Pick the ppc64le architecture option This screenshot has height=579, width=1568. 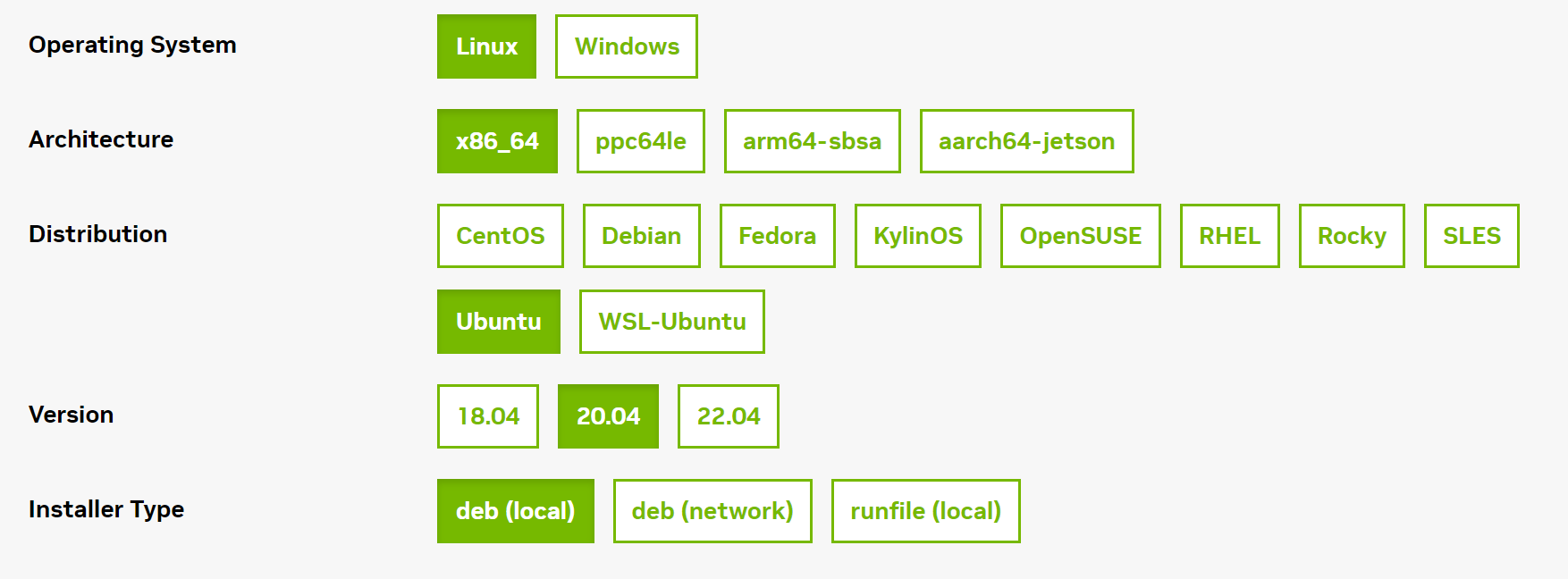tap(641, 141)
